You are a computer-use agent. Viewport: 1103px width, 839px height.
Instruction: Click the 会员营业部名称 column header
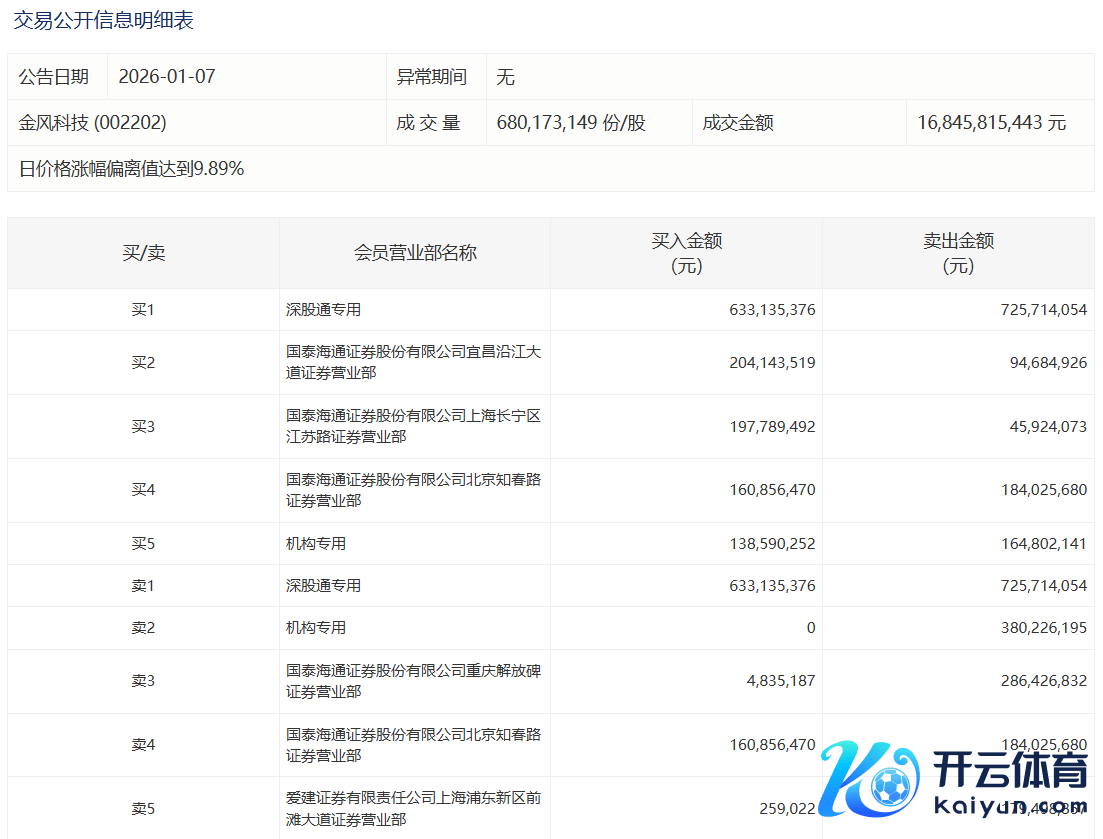click(x=415, y=253)
